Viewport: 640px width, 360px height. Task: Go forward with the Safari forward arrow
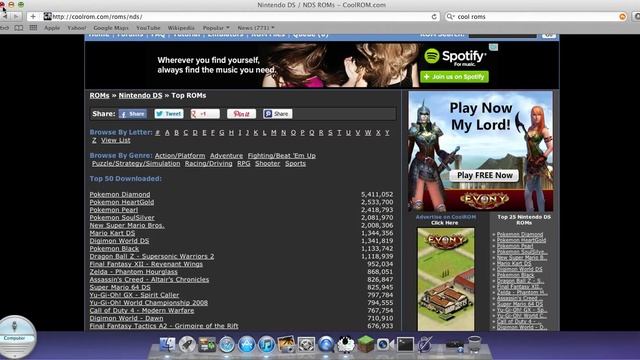(x=16, y=17)
